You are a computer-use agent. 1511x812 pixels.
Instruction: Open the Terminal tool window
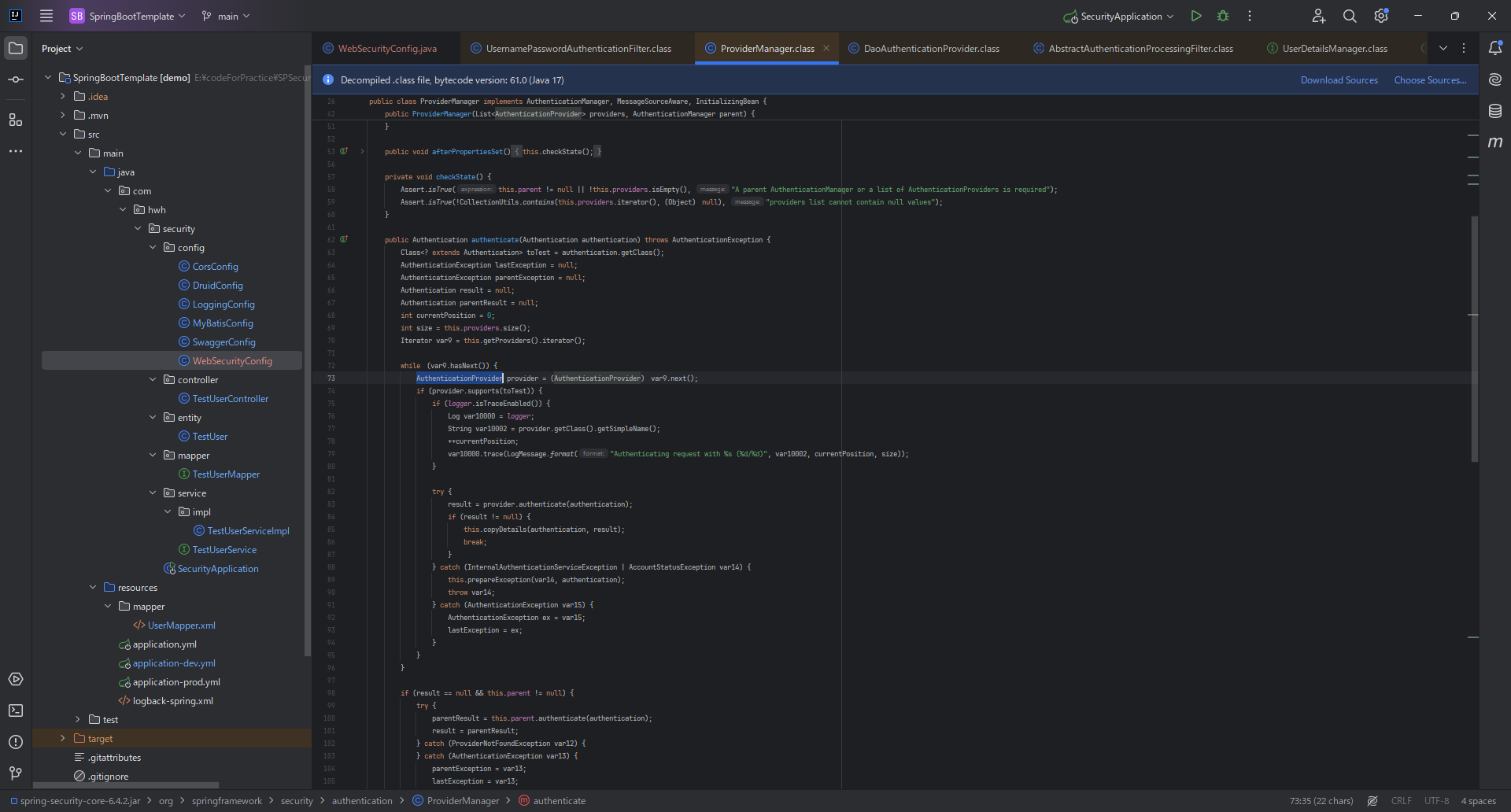(x=16, y=710)
